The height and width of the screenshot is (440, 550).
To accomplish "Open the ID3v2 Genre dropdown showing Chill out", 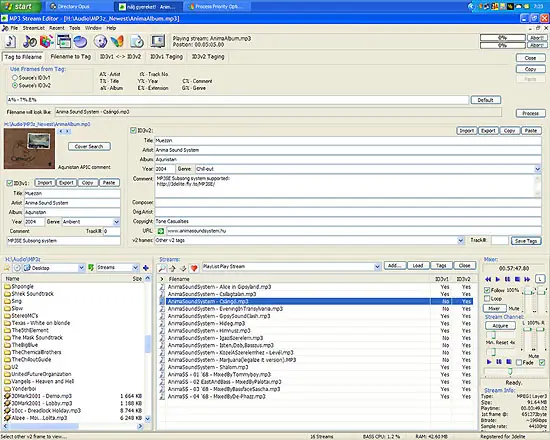I will pyautogui.click(x=538, y=169).
